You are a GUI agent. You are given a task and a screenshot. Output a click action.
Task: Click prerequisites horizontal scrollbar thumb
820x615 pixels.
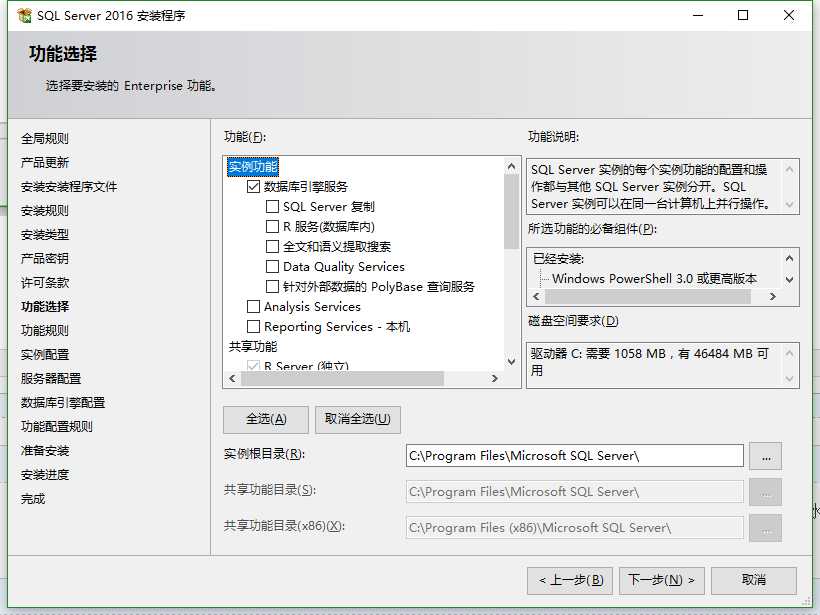(x=648, y=297)
